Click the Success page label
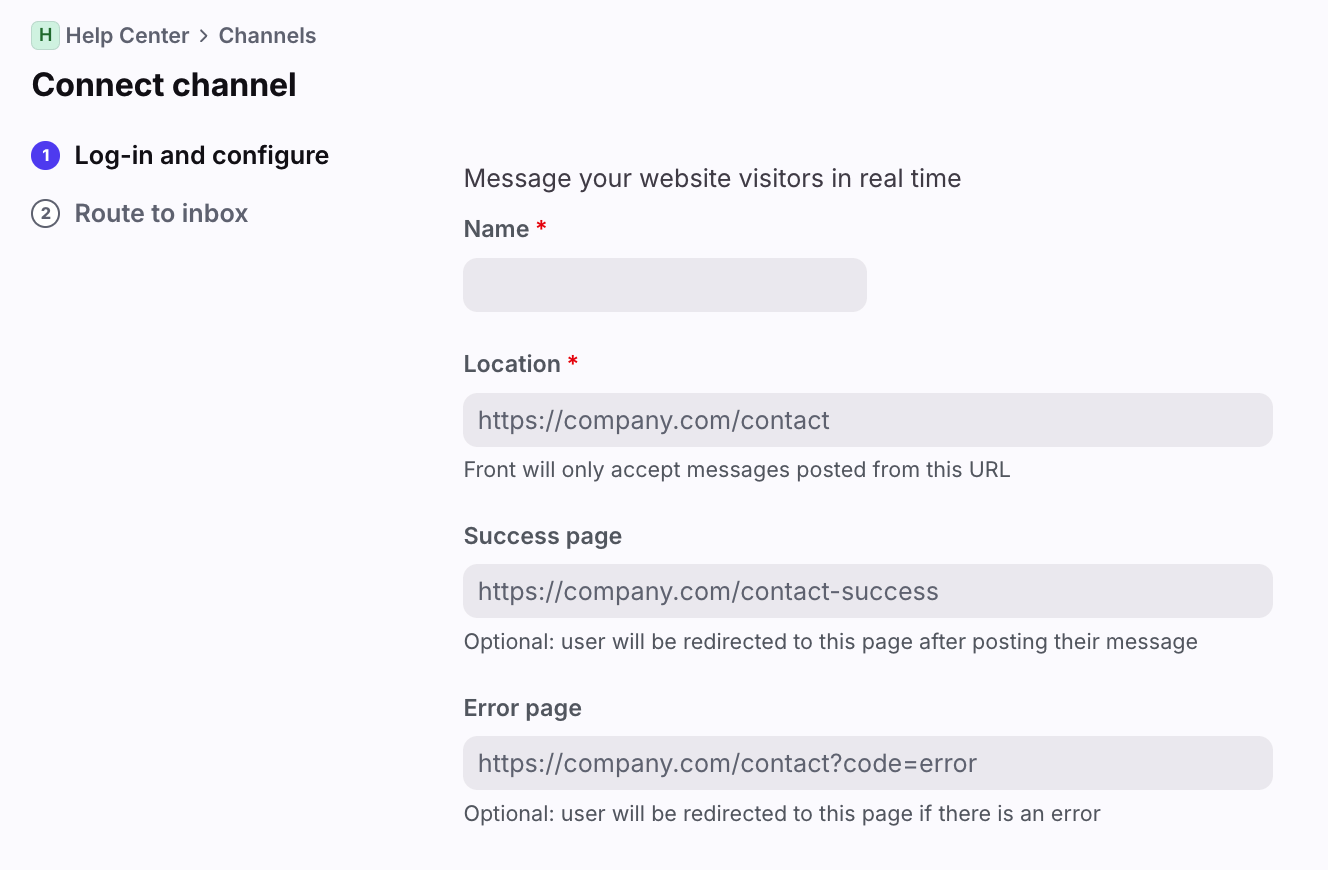 pos(543,536)
